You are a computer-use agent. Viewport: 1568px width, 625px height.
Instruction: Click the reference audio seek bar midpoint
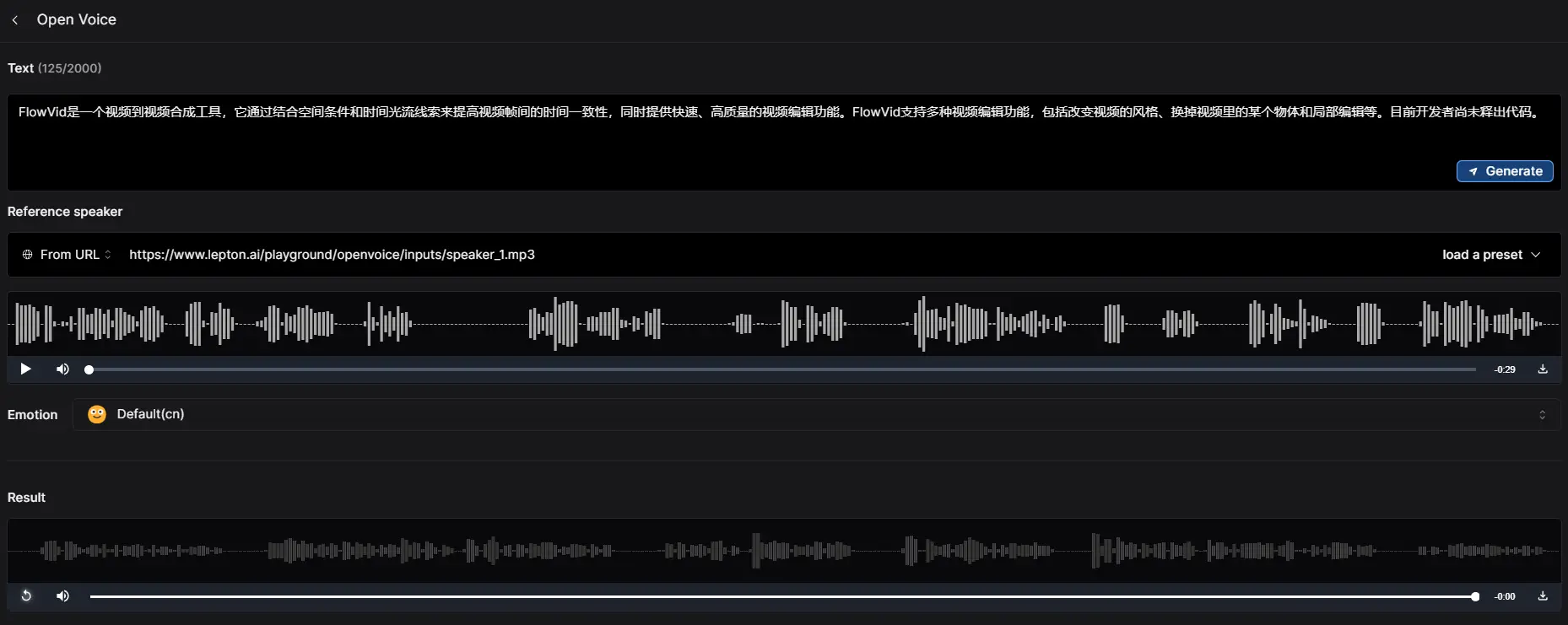782,369
